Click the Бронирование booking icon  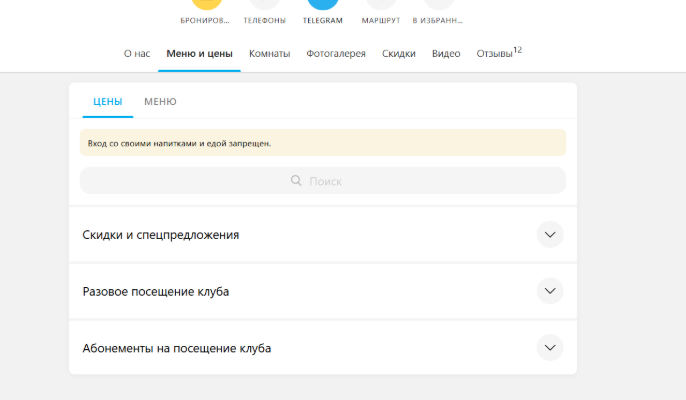click(206, 4)
